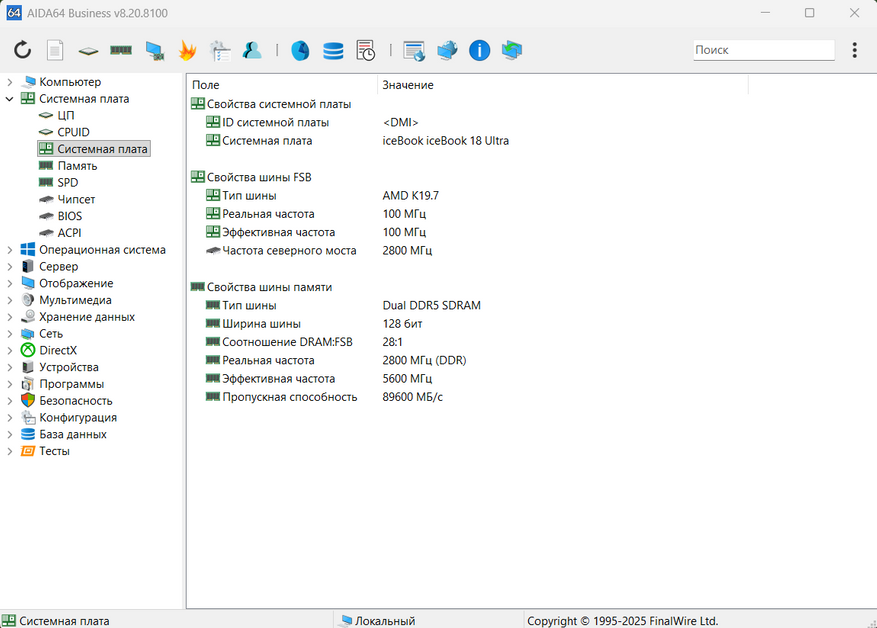This screenshot has height=628, width=877.
Task: Select Тесты in the tree
Action: (x=54, y=451)
